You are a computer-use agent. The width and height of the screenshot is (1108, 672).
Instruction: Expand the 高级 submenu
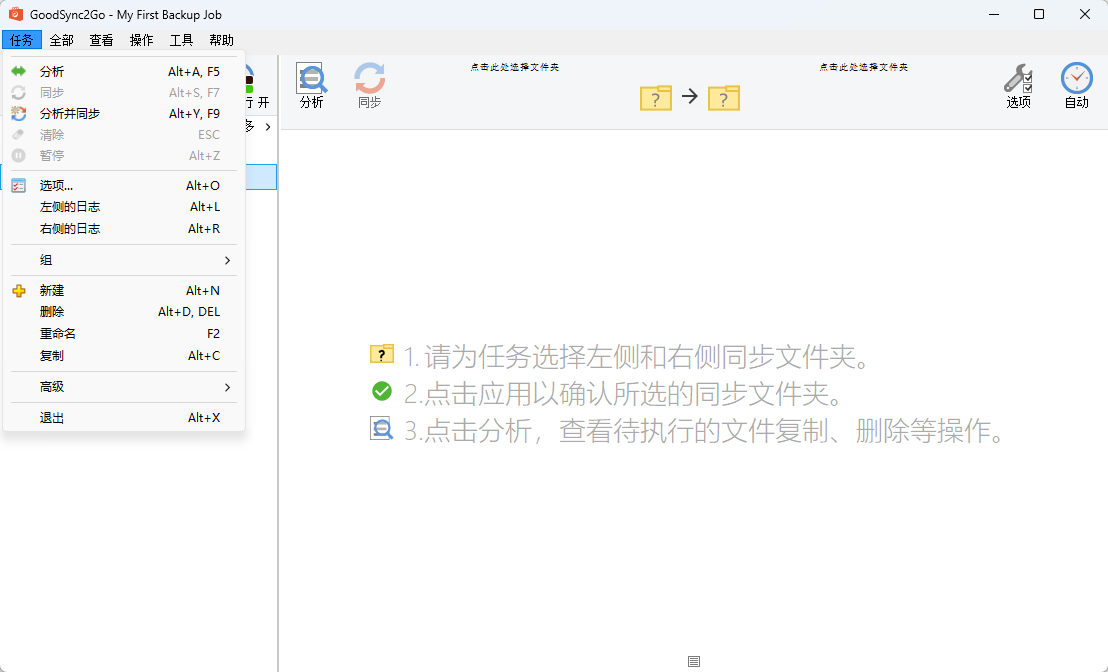pyautogui.click(x=124, y=387)
